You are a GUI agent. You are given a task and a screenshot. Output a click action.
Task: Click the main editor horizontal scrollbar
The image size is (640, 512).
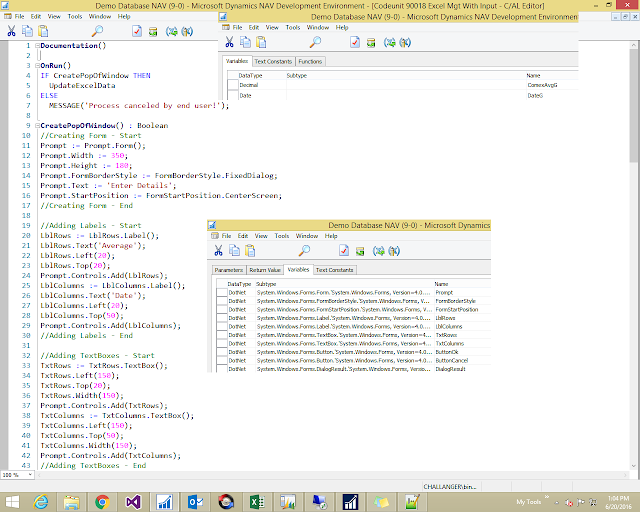pyautogui.click(x=332, y=475)
